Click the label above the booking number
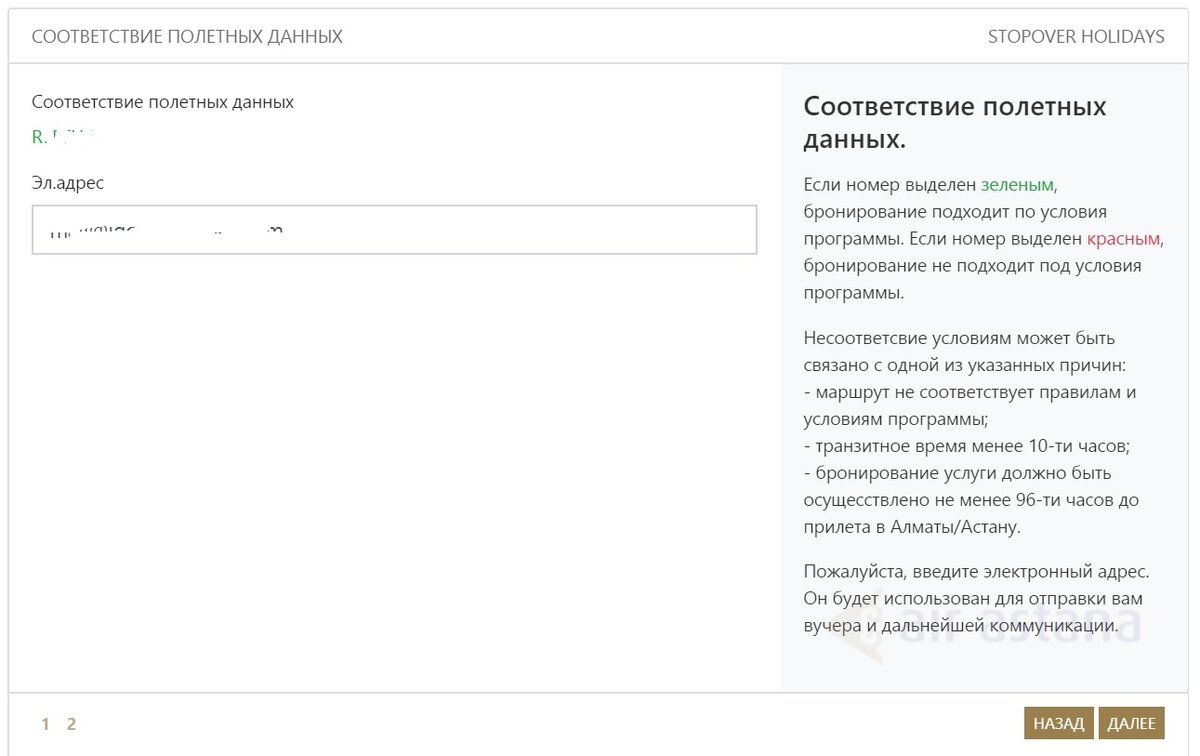Image resolution: width=1200 pixels, height=756 pixels. click(x=163, y=102)
